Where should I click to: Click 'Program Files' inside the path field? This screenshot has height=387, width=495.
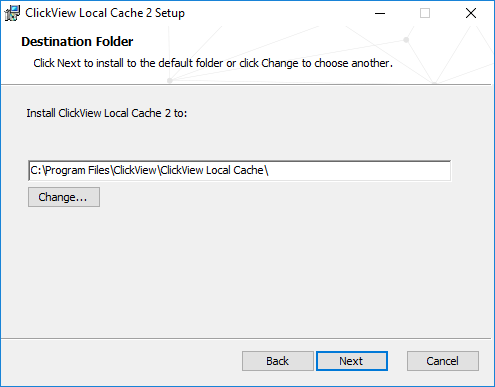click(78, 170)
